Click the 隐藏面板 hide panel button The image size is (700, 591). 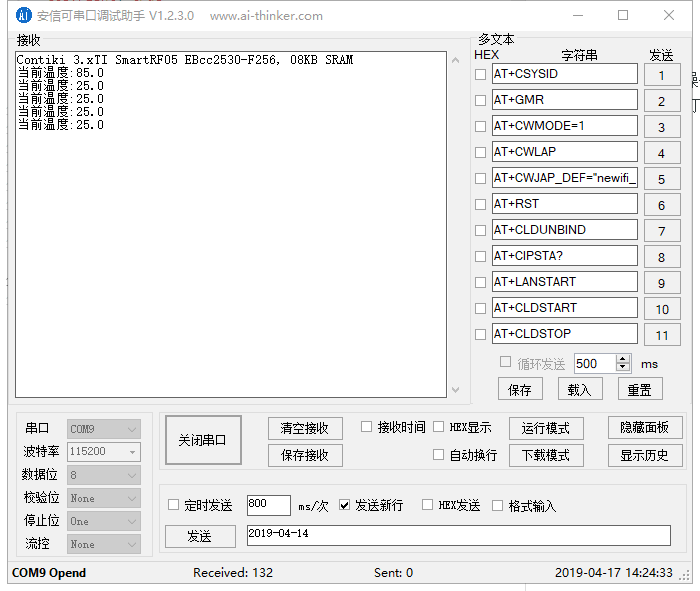pos(645,428)
